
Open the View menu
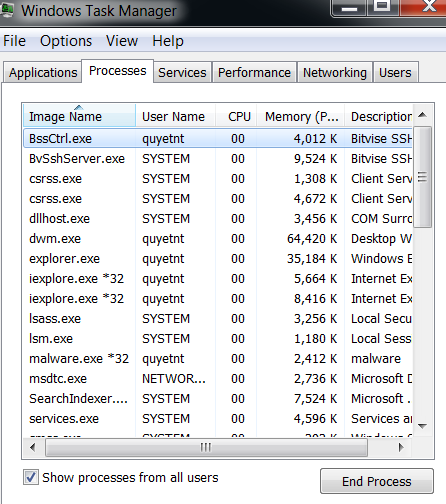coord(122,41)
